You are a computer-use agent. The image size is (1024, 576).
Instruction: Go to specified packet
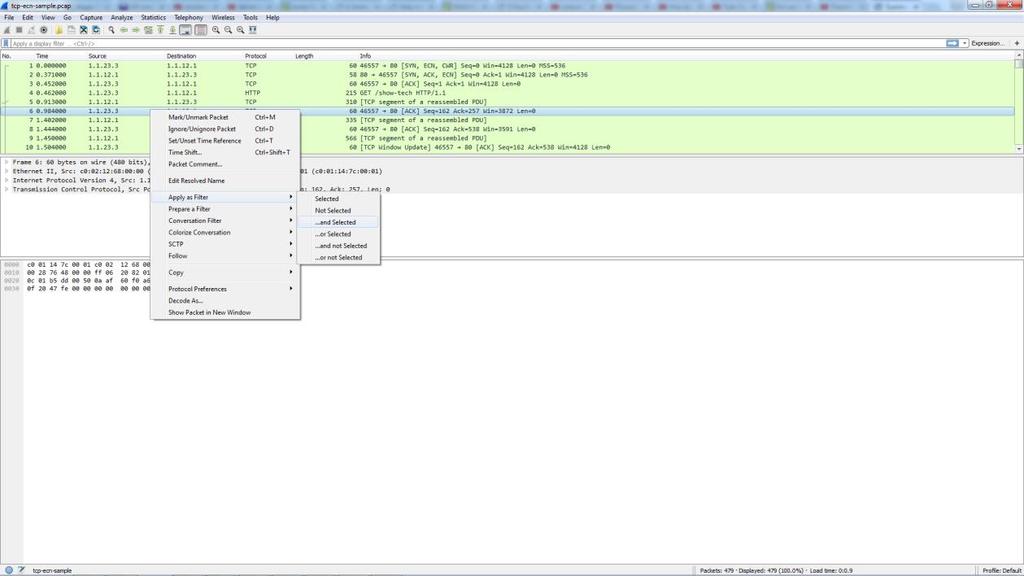(148, 30)
